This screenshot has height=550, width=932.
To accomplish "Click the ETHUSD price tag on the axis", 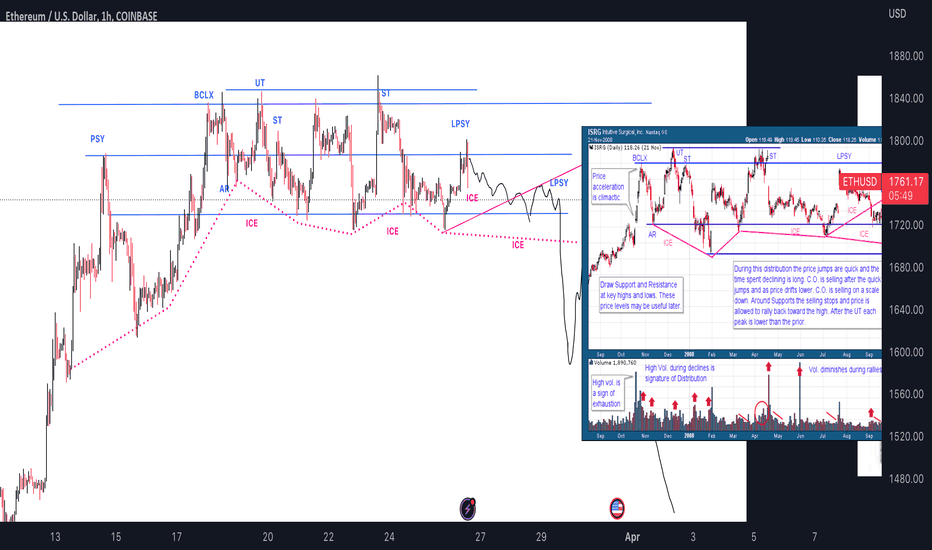I will pyautogui.click(x=859, y=181).
